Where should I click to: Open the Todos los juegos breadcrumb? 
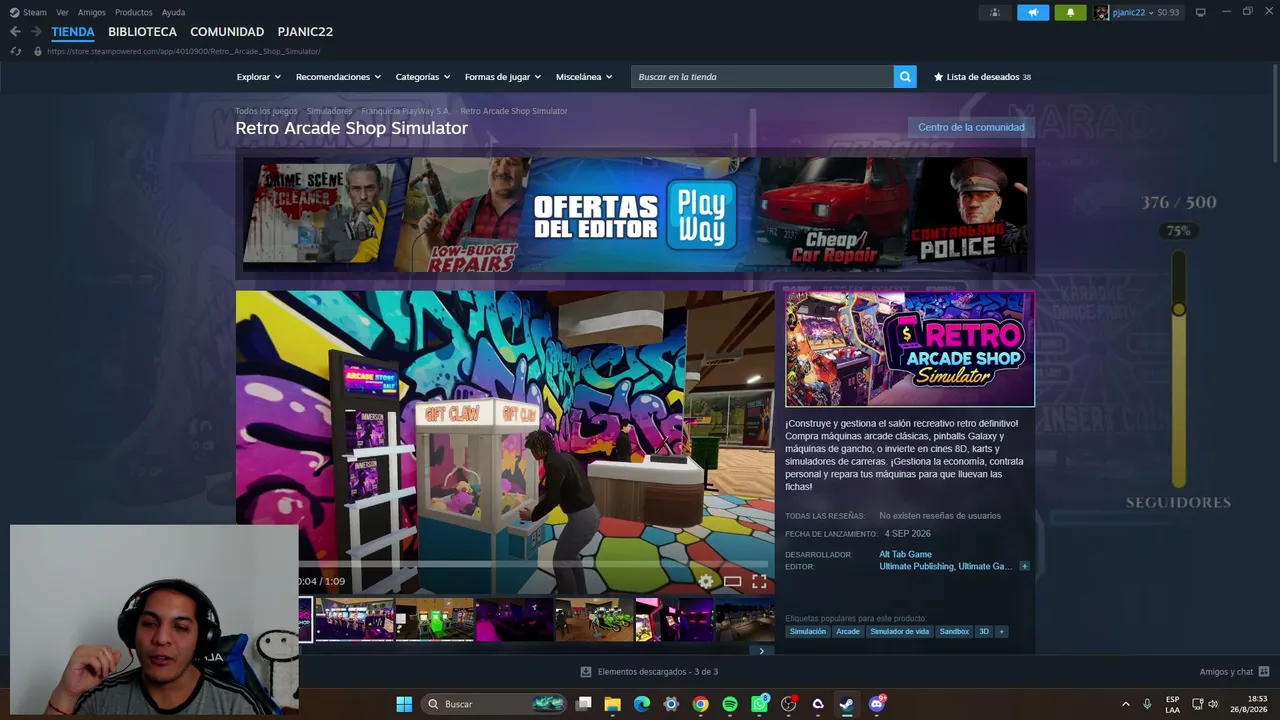click(x=266, y=111)
